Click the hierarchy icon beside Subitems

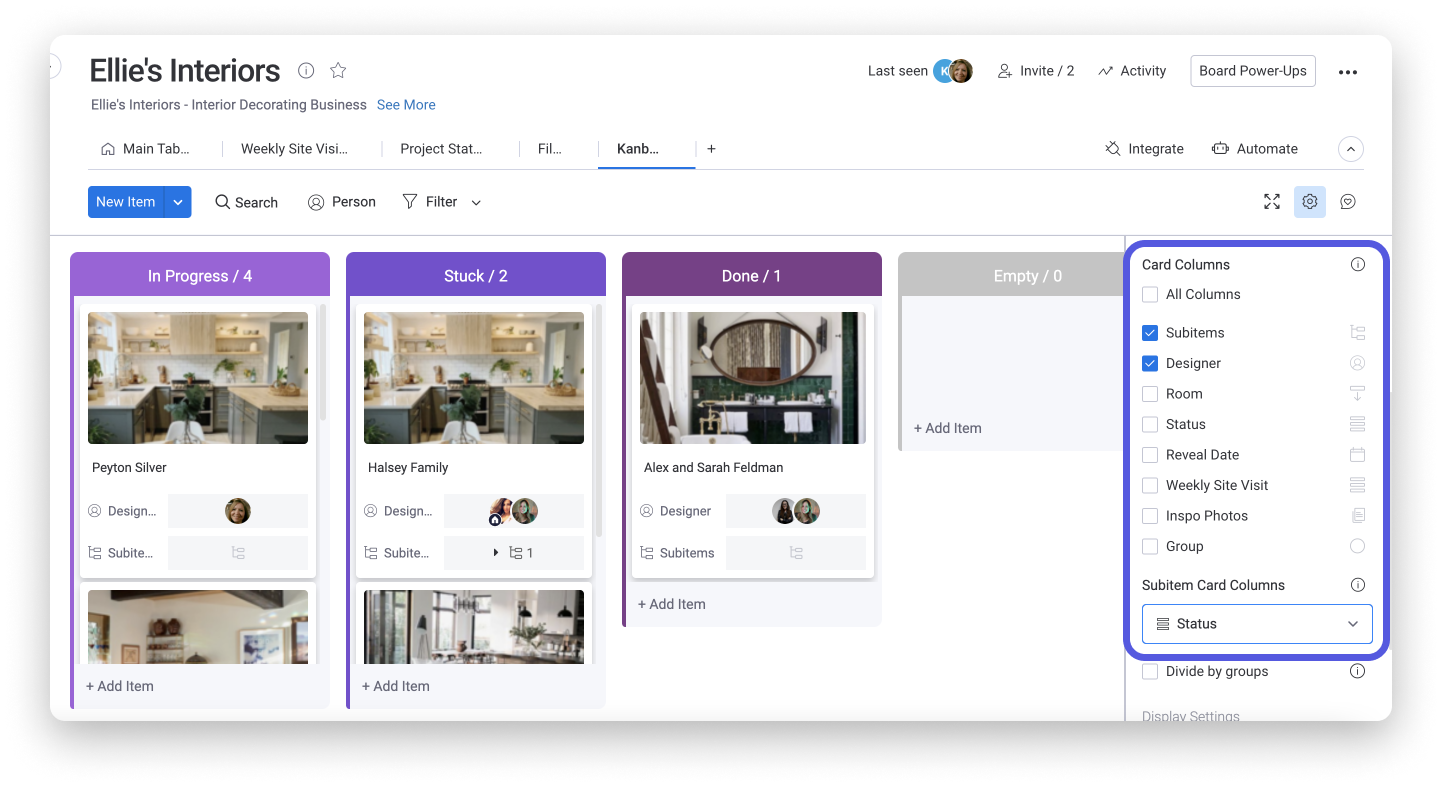1357,332
